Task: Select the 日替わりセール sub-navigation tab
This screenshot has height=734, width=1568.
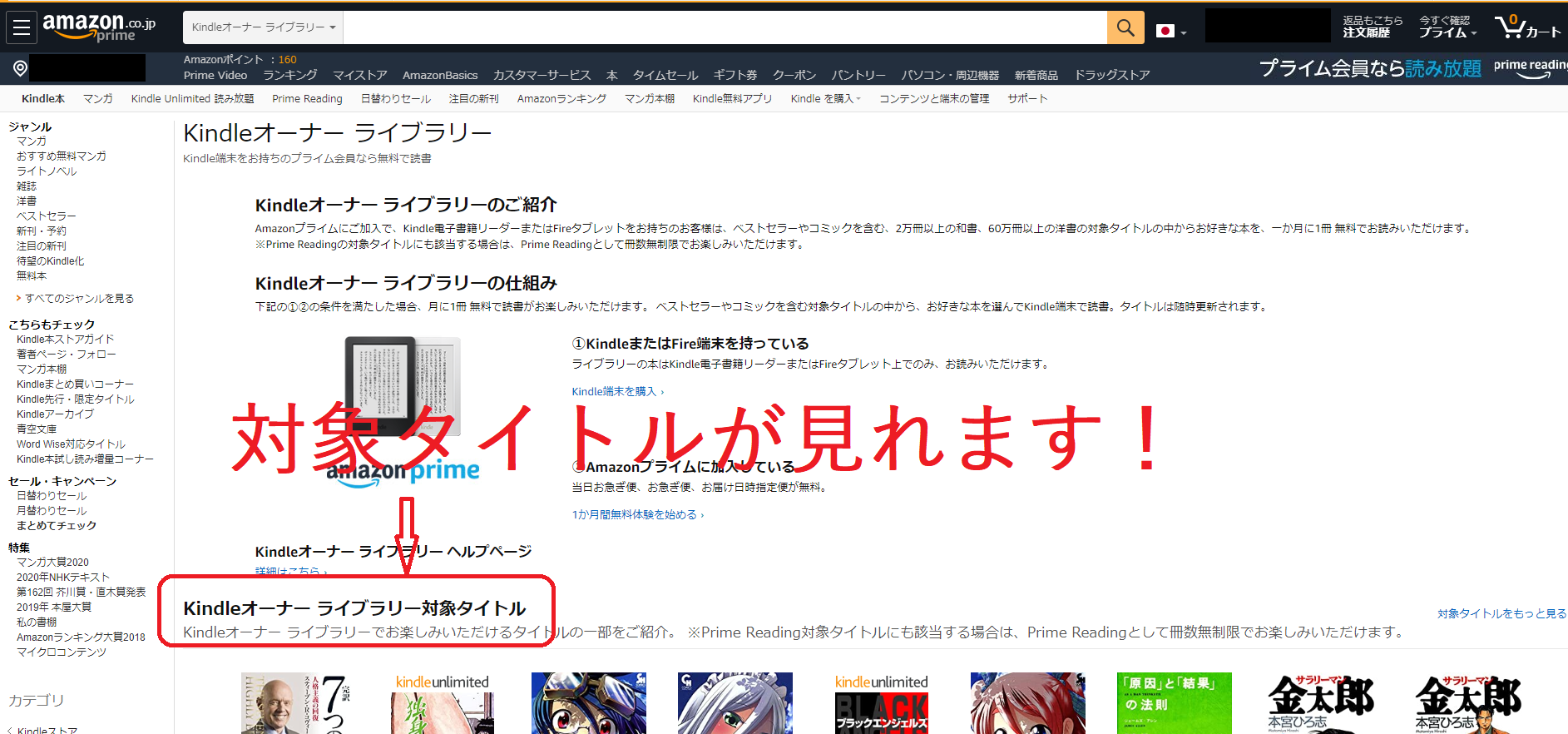Action: (396, 98)
